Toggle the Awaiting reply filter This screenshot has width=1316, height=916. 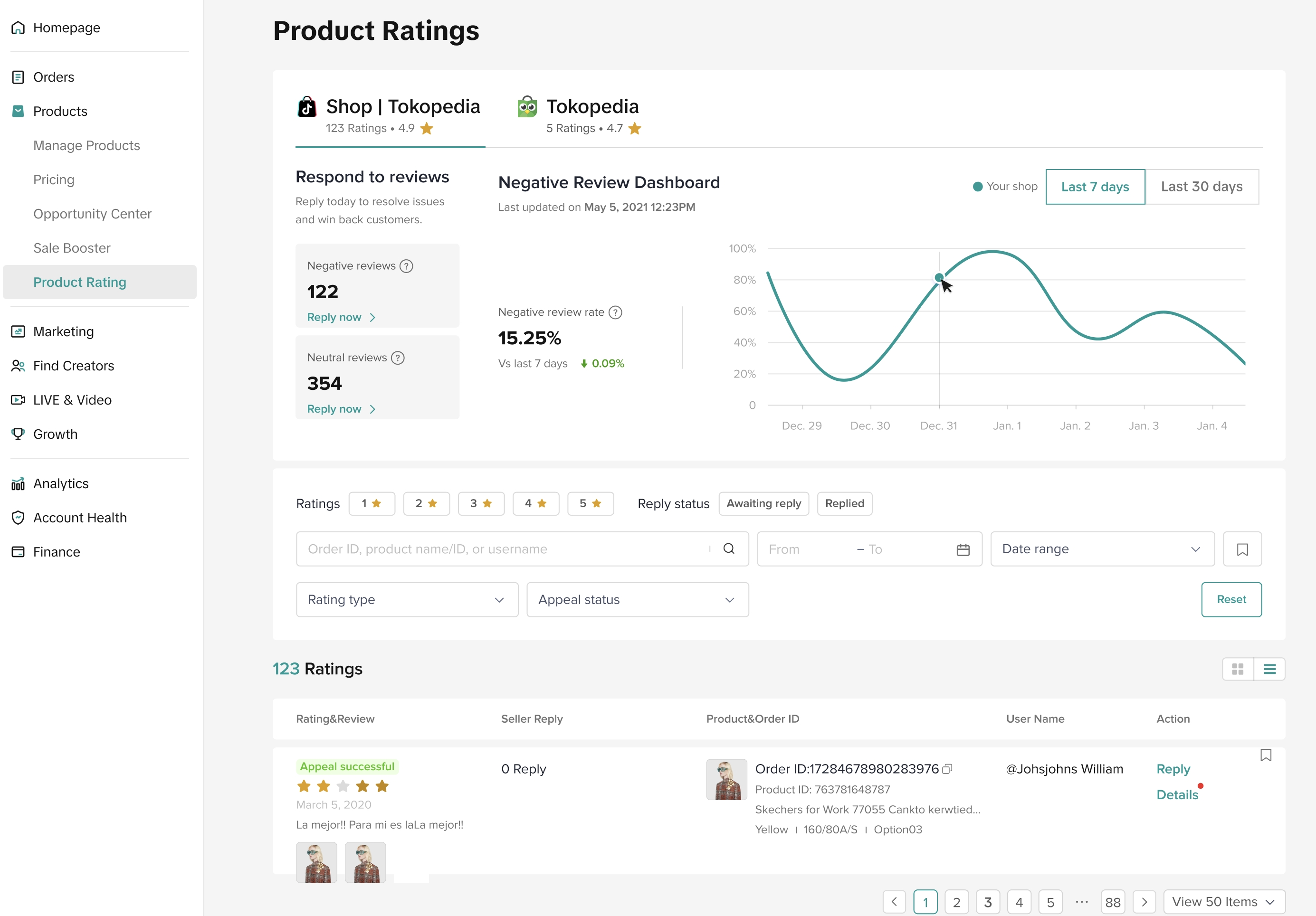(763, 503)
